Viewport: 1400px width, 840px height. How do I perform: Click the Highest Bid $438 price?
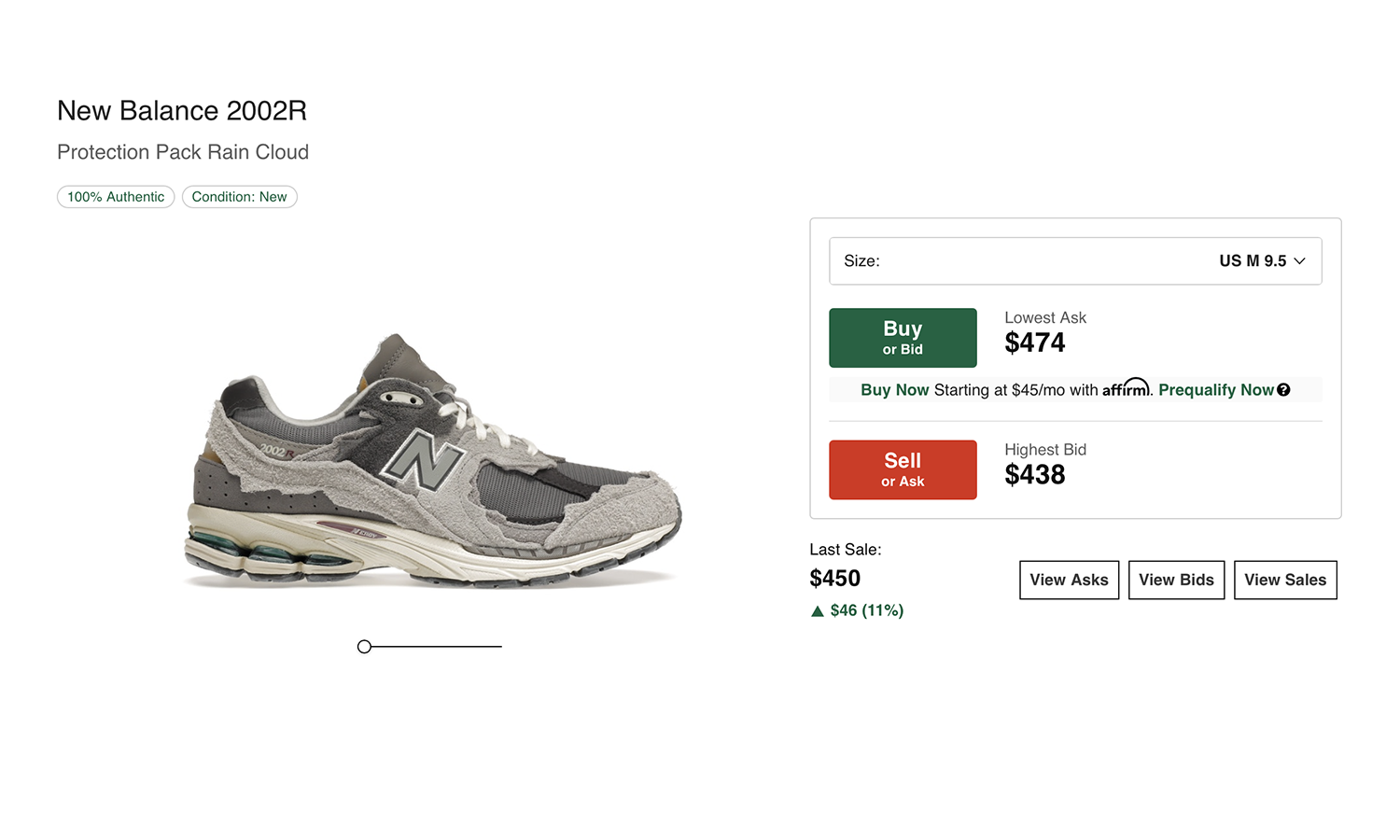click(1034, 475)
